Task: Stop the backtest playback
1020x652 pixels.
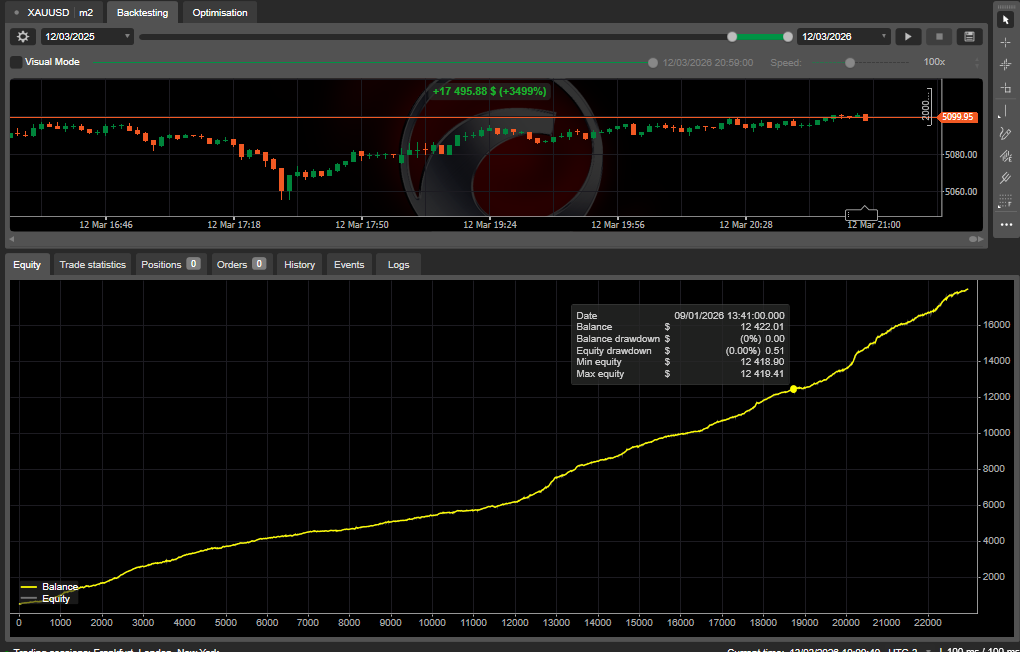Action: click(x=938, y=36)
